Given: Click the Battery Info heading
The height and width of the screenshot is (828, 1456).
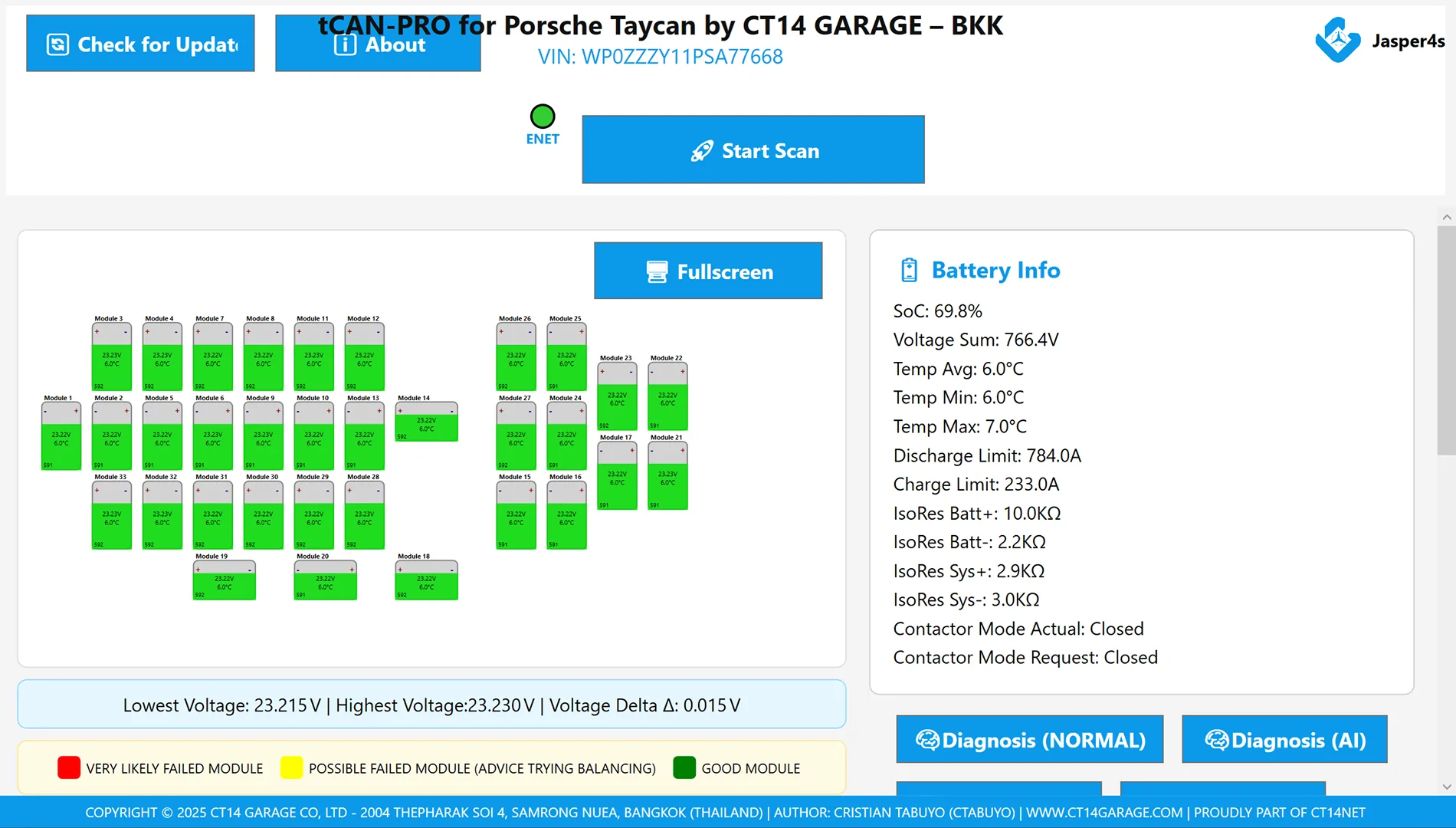Looking at the screenshot, I should click(x=995, y=270).
